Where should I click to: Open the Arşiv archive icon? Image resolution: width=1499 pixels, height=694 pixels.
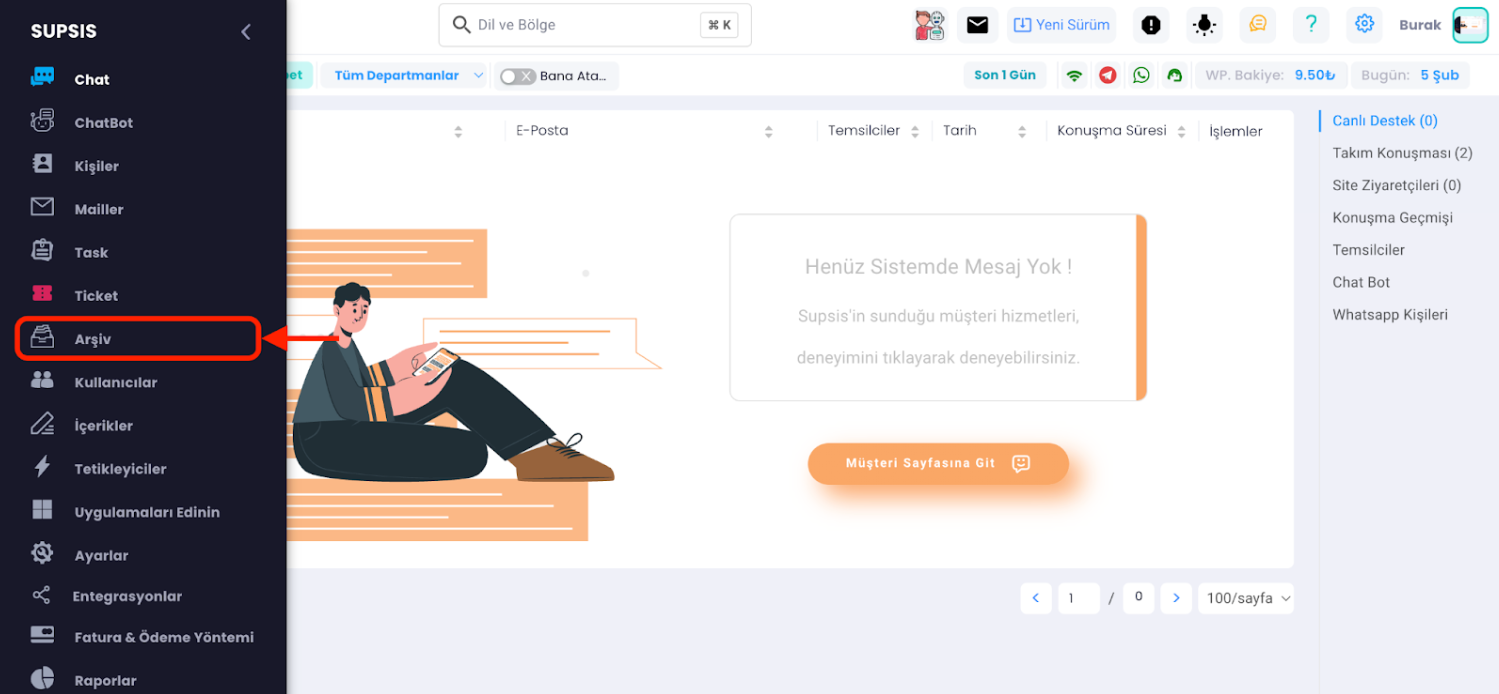point(42,338)
